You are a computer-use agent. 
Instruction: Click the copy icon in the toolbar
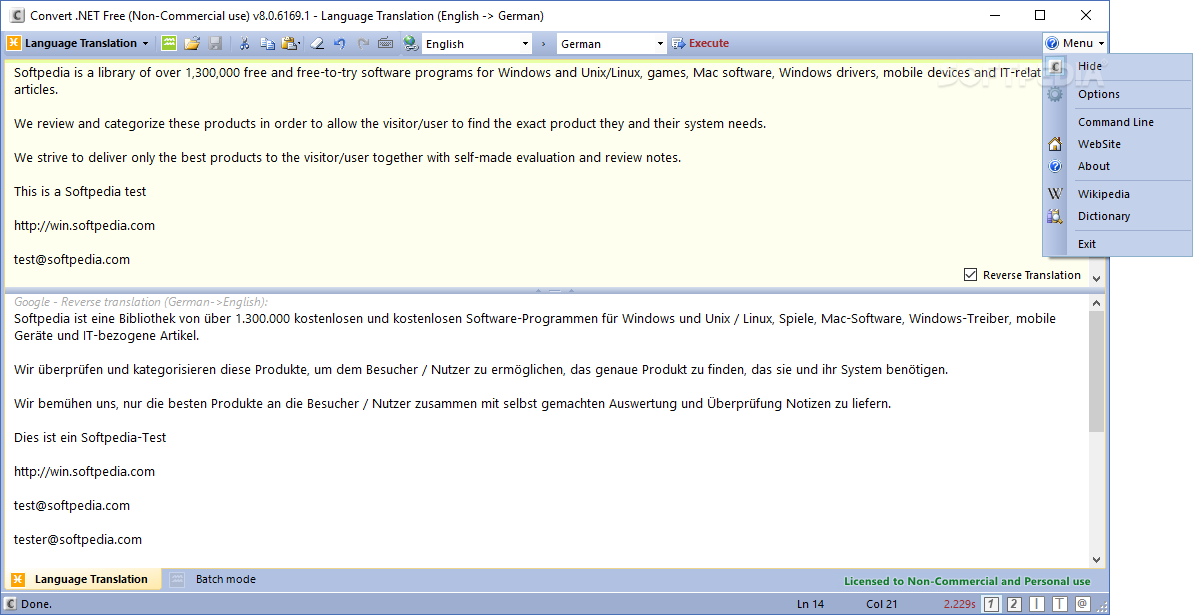pos(267,43)
